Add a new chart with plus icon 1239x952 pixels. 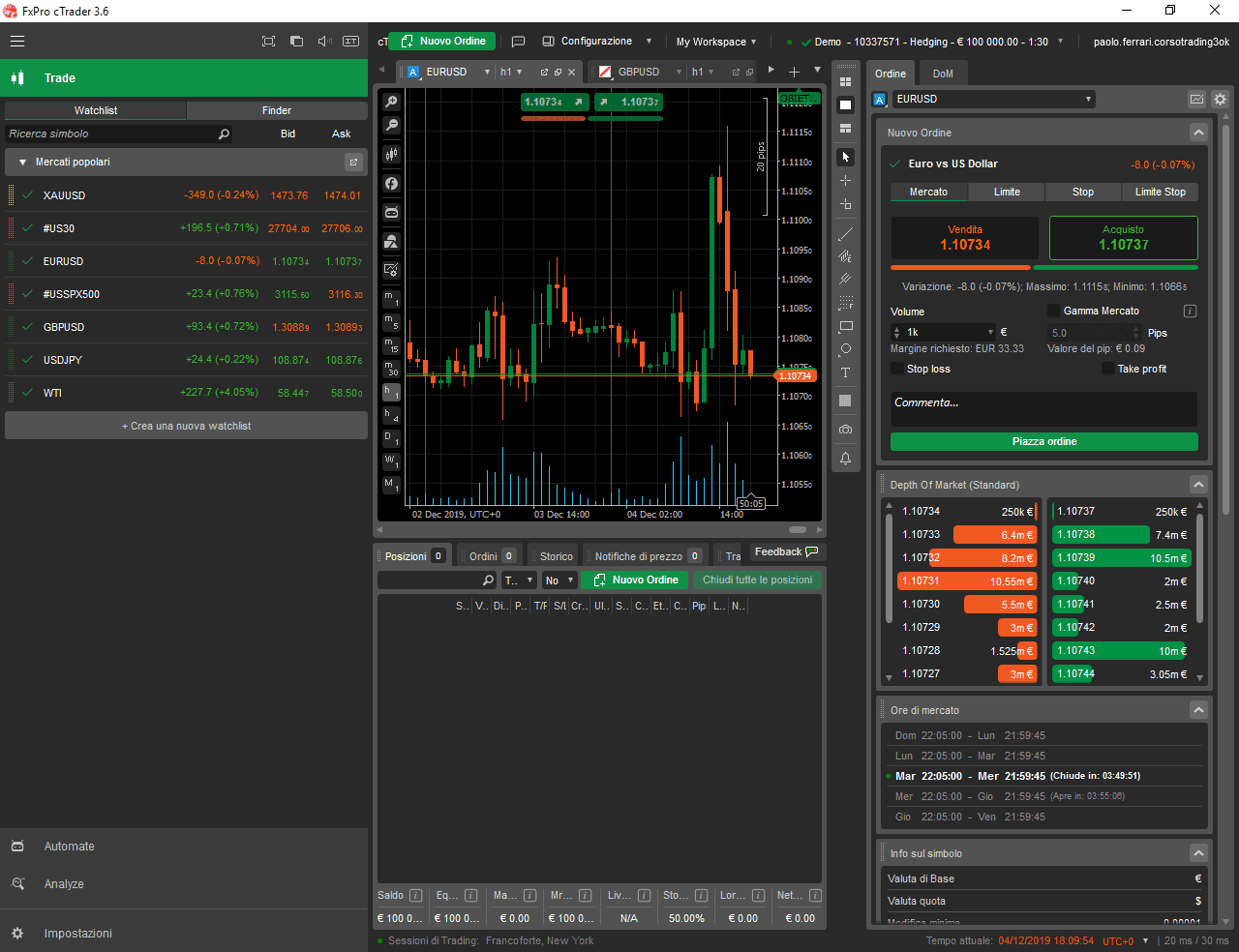point(794,72)
